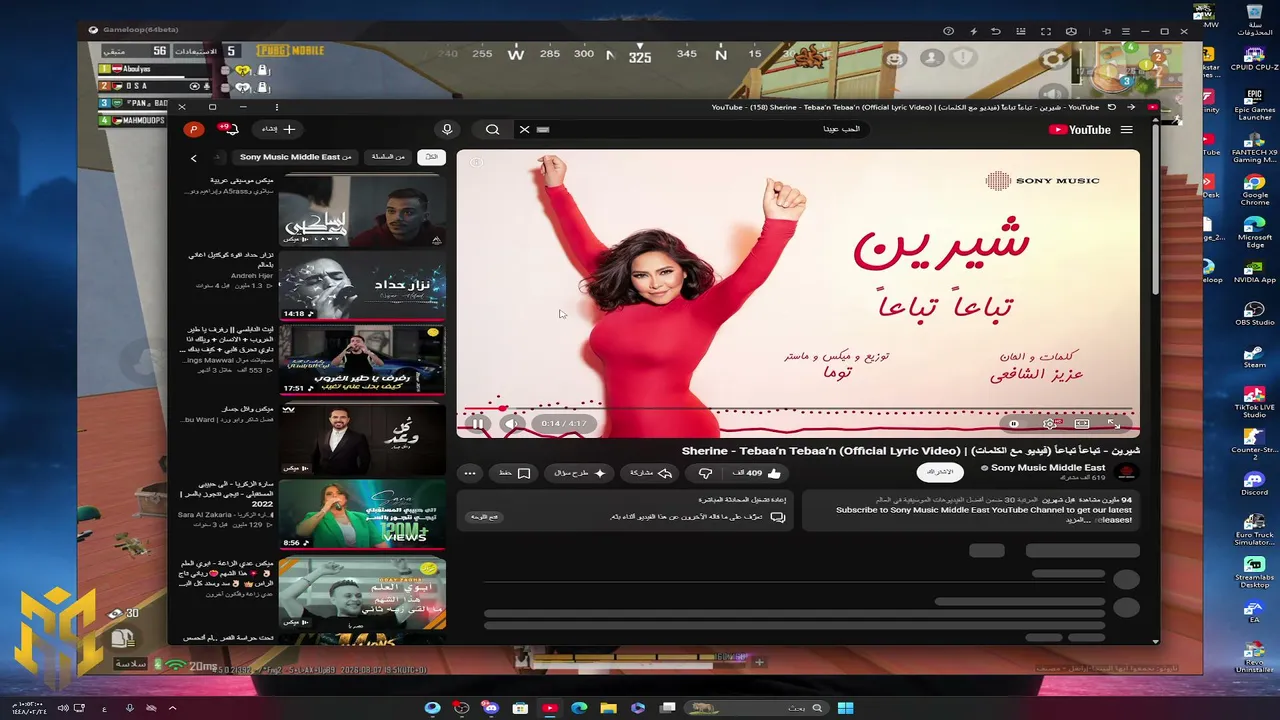Open the player settings gear

tap(1049, 424)
